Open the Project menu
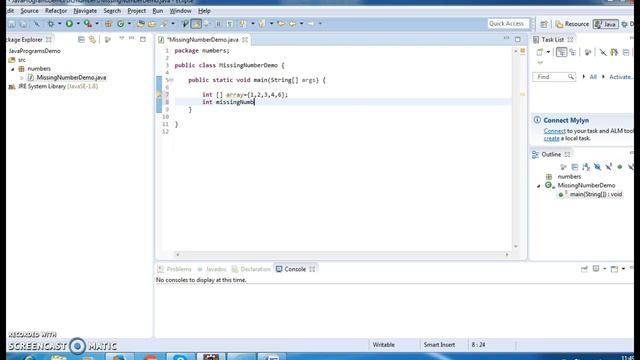This screenshot has width=640, height=360. (136, 11)
